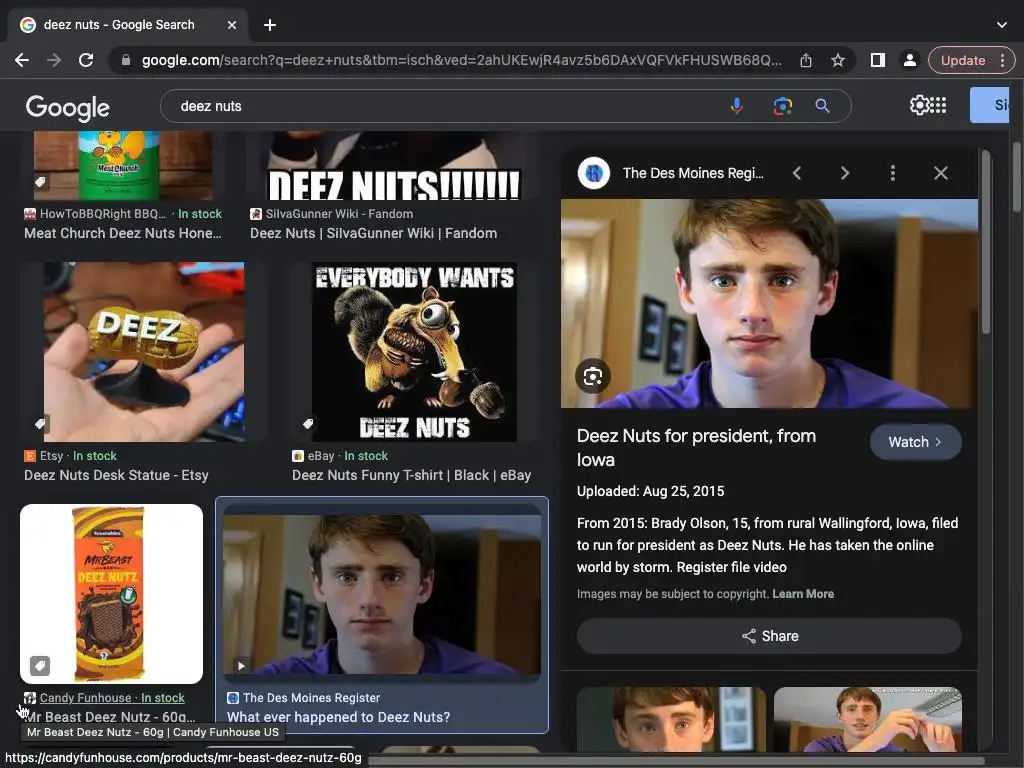Click the Google logo
1024x768 pixels.
(x=67, y=108)
